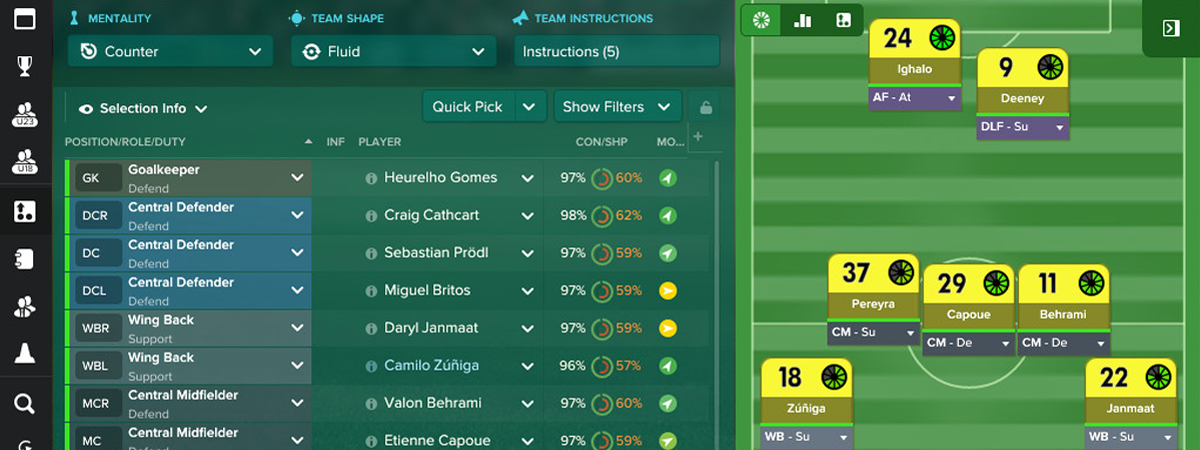Viewport: 1200px width, 450px height.
Task: Open the Team Shape dropdown showing Fluid
Action: pos(394,52)
